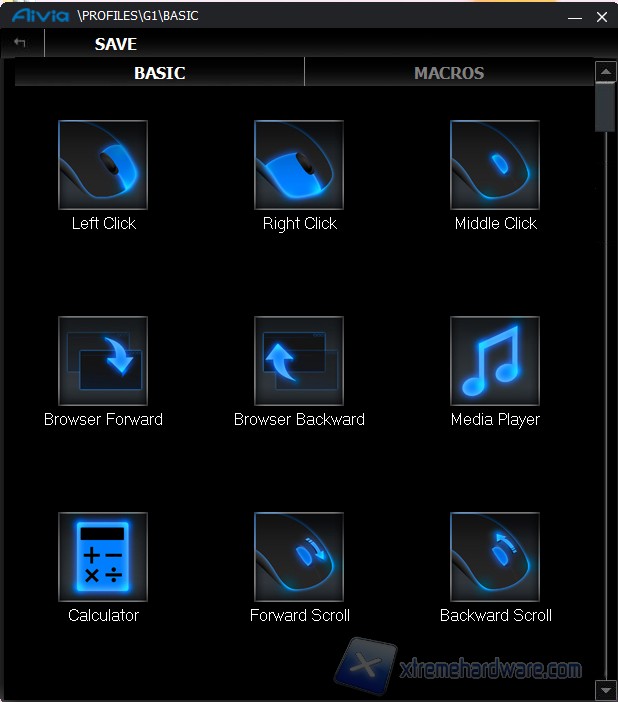Viewport: 618px width, 702px height.
Task: Choose the Backward Scroll icon
Action: click(x=495, y=556)
